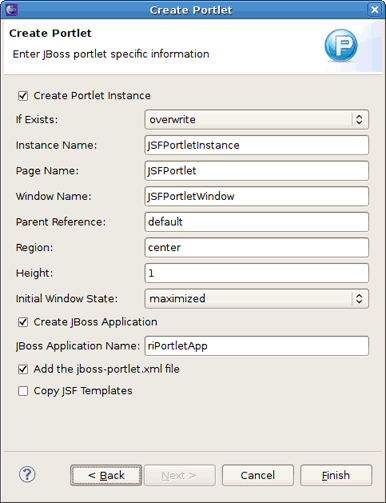Click the Height input field
386x503 pixels.
(257, 273)
